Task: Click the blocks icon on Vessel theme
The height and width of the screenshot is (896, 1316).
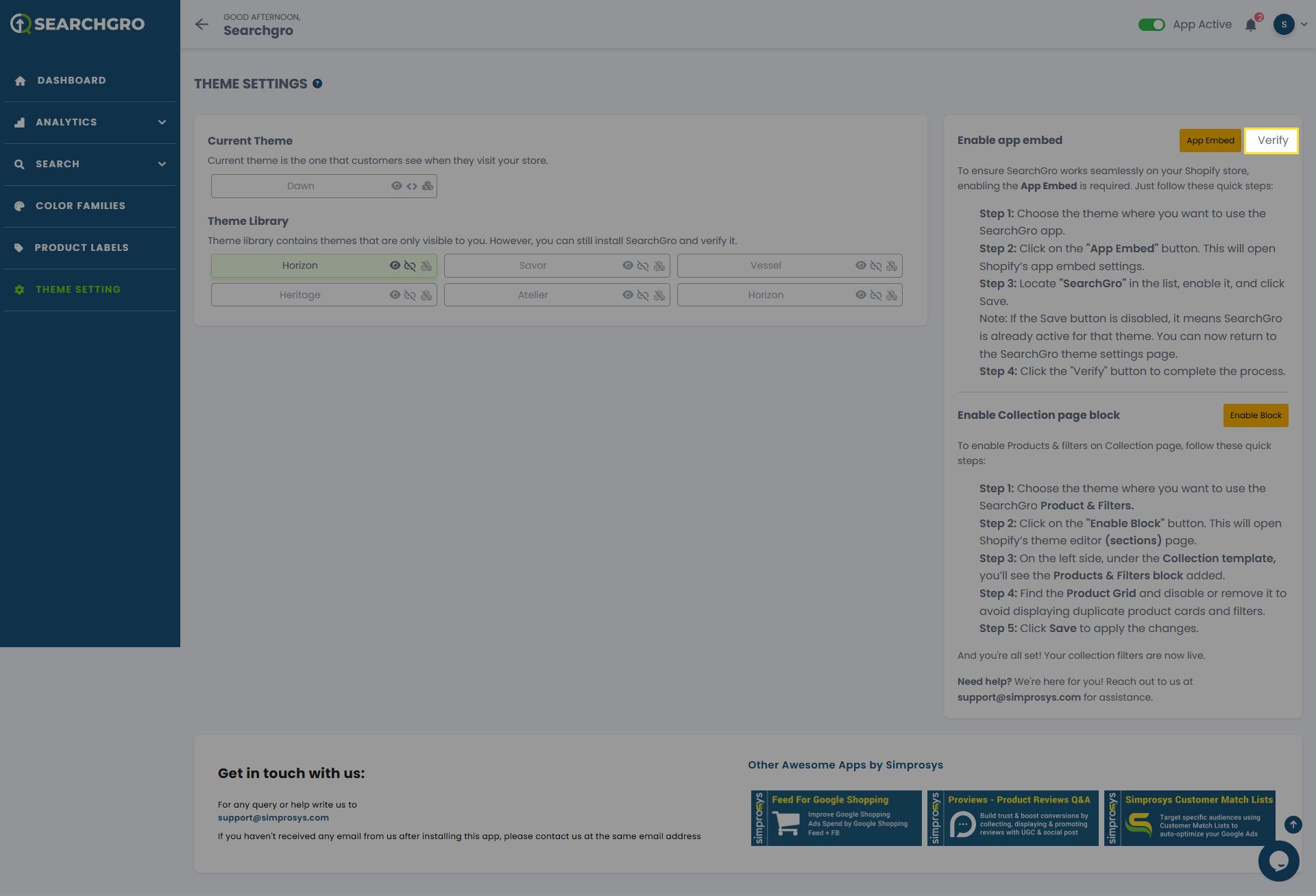Action: point(892,266)
